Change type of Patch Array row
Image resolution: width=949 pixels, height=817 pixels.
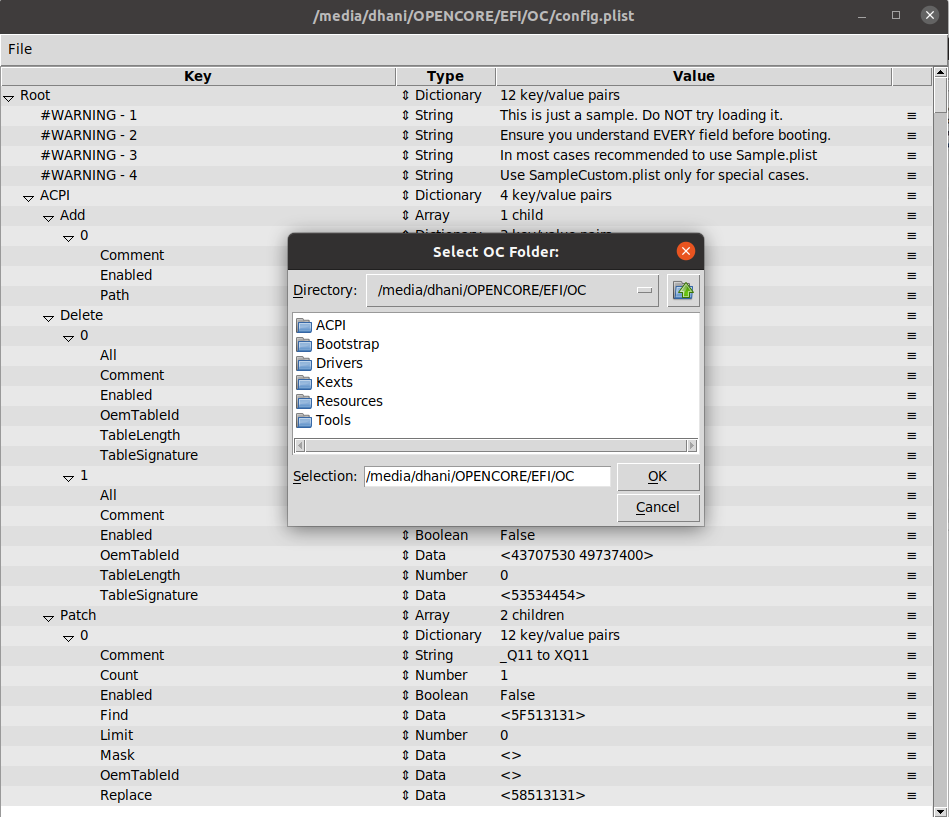406,615
